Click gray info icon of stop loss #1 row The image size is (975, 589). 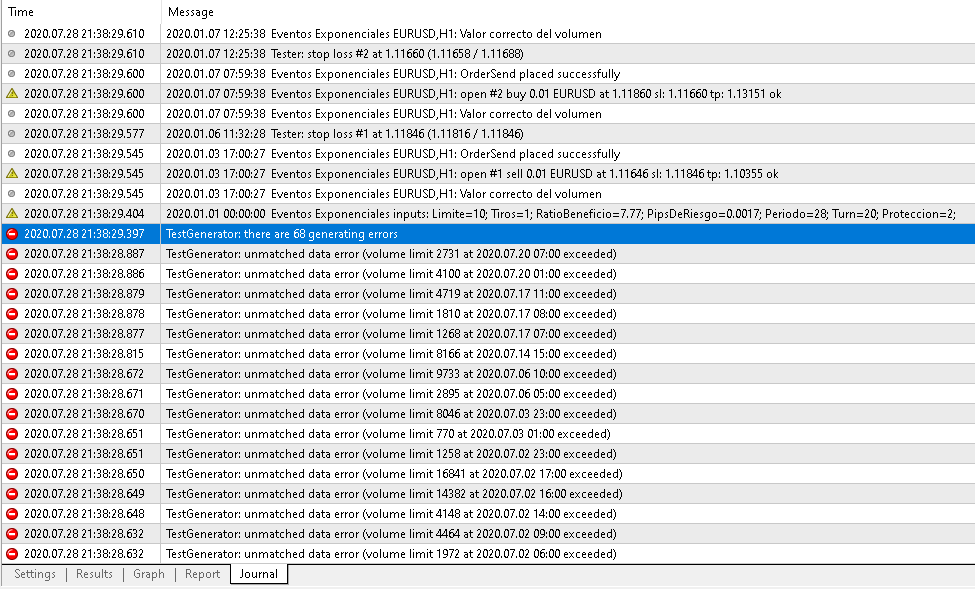(12, 134)
